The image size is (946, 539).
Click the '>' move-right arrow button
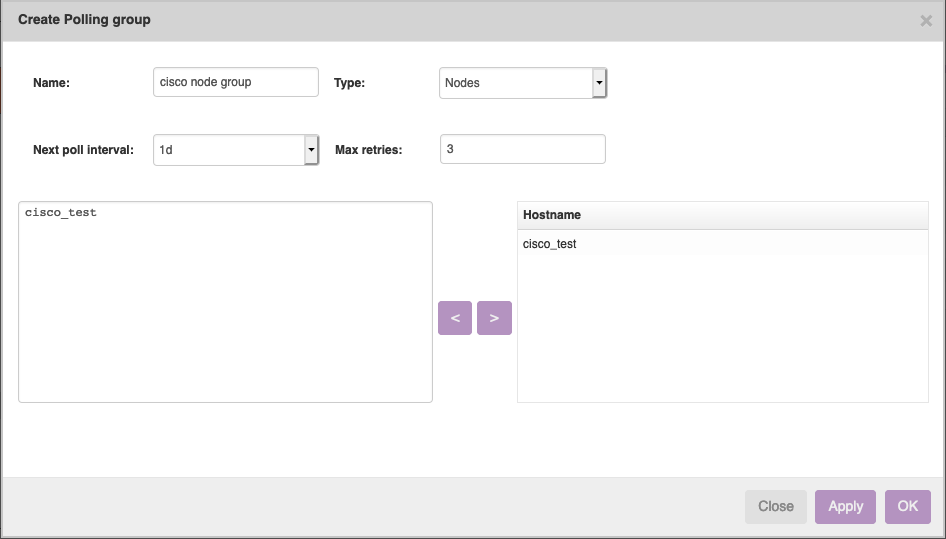click(x=494, y=318)
